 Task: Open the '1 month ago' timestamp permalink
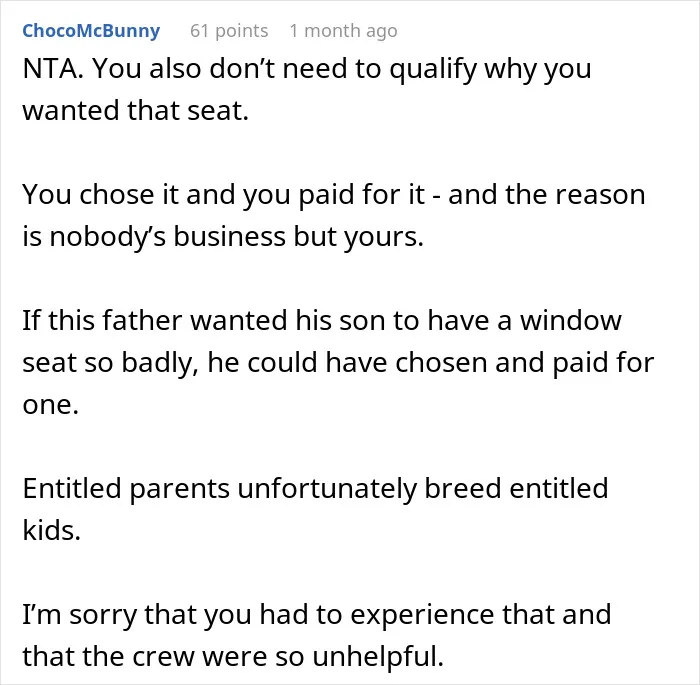coord(343,31)
